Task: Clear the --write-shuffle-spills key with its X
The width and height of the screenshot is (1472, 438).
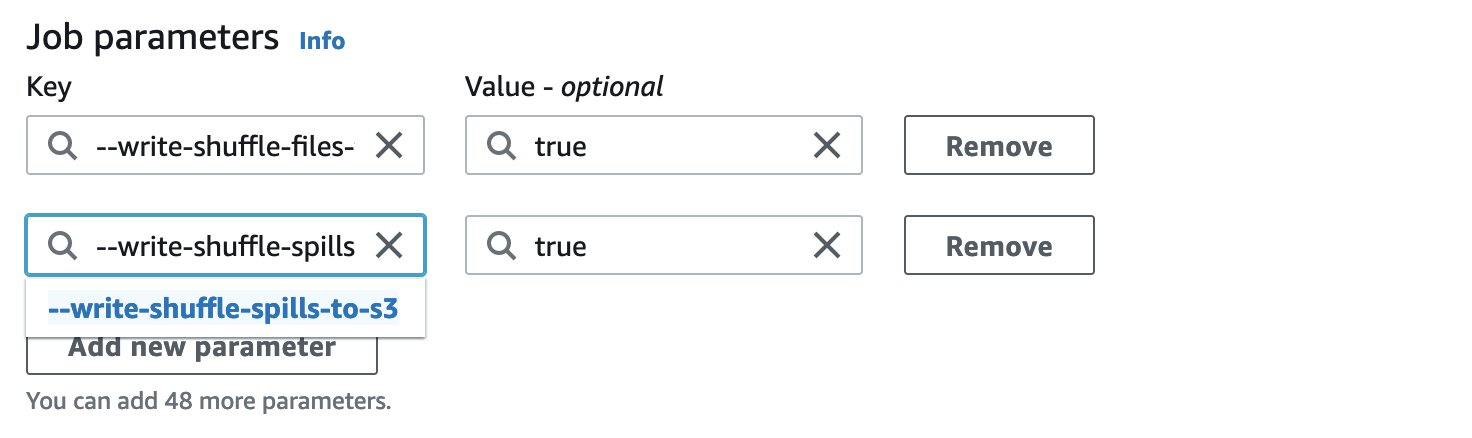Action: pyautogui.click(x=388, y=246)
